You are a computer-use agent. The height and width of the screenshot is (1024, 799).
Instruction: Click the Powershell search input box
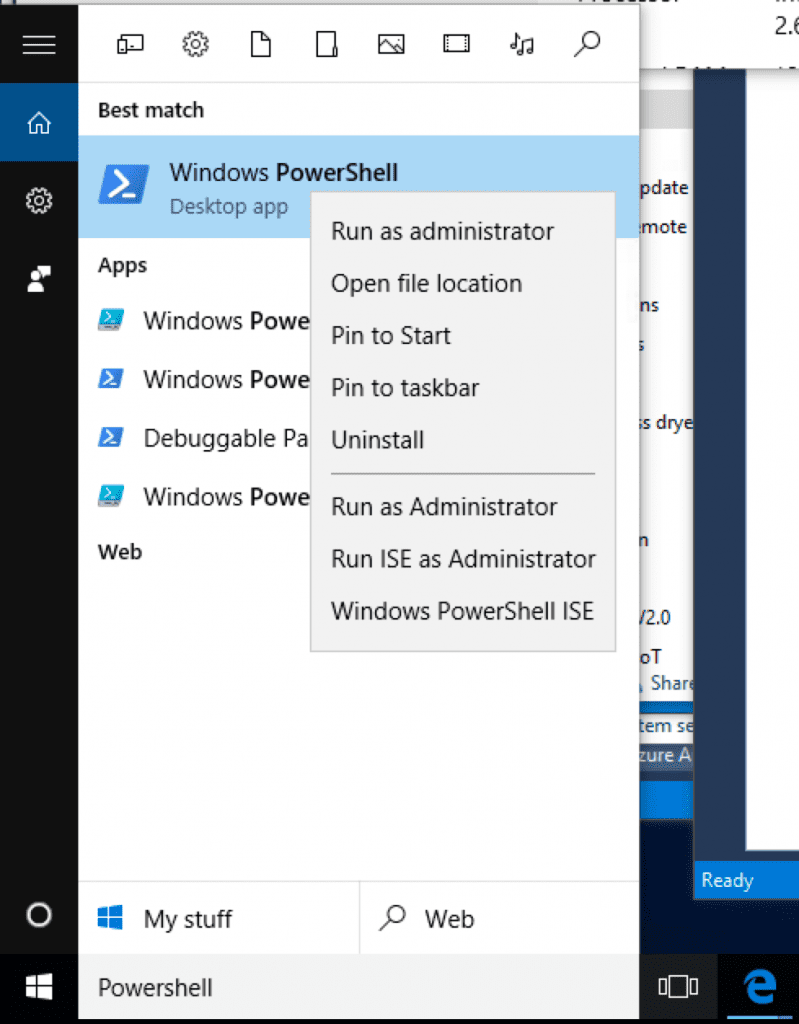pyautogui.click(x=359, y=987)
